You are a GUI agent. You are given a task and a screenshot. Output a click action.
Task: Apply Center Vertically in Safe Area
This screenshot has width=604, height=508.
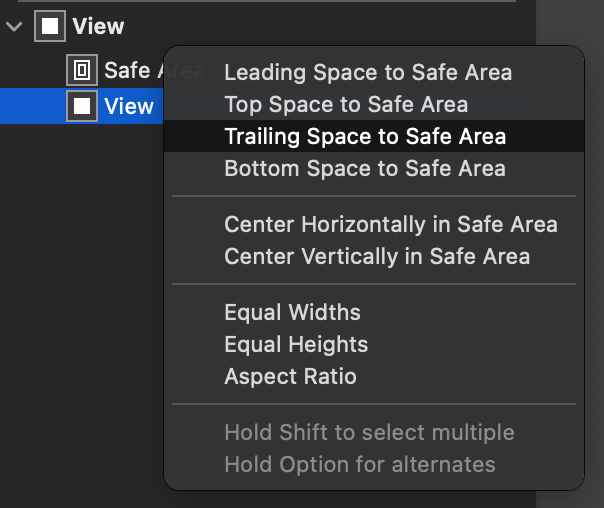pyautogui.click(x=377, y=256)
